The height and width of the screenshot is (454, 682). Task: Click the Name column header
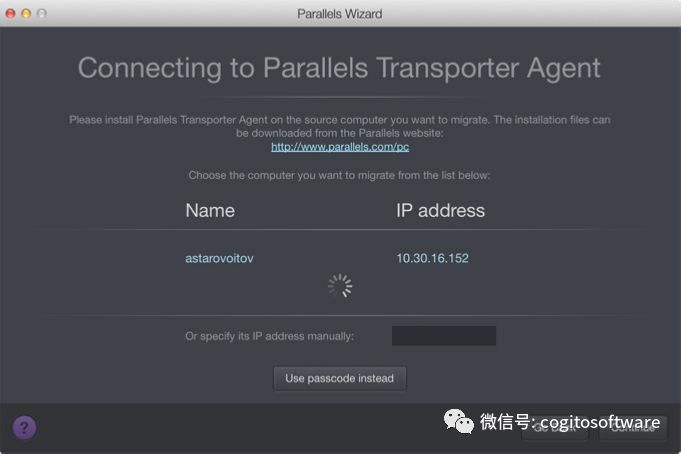(210, 210)
